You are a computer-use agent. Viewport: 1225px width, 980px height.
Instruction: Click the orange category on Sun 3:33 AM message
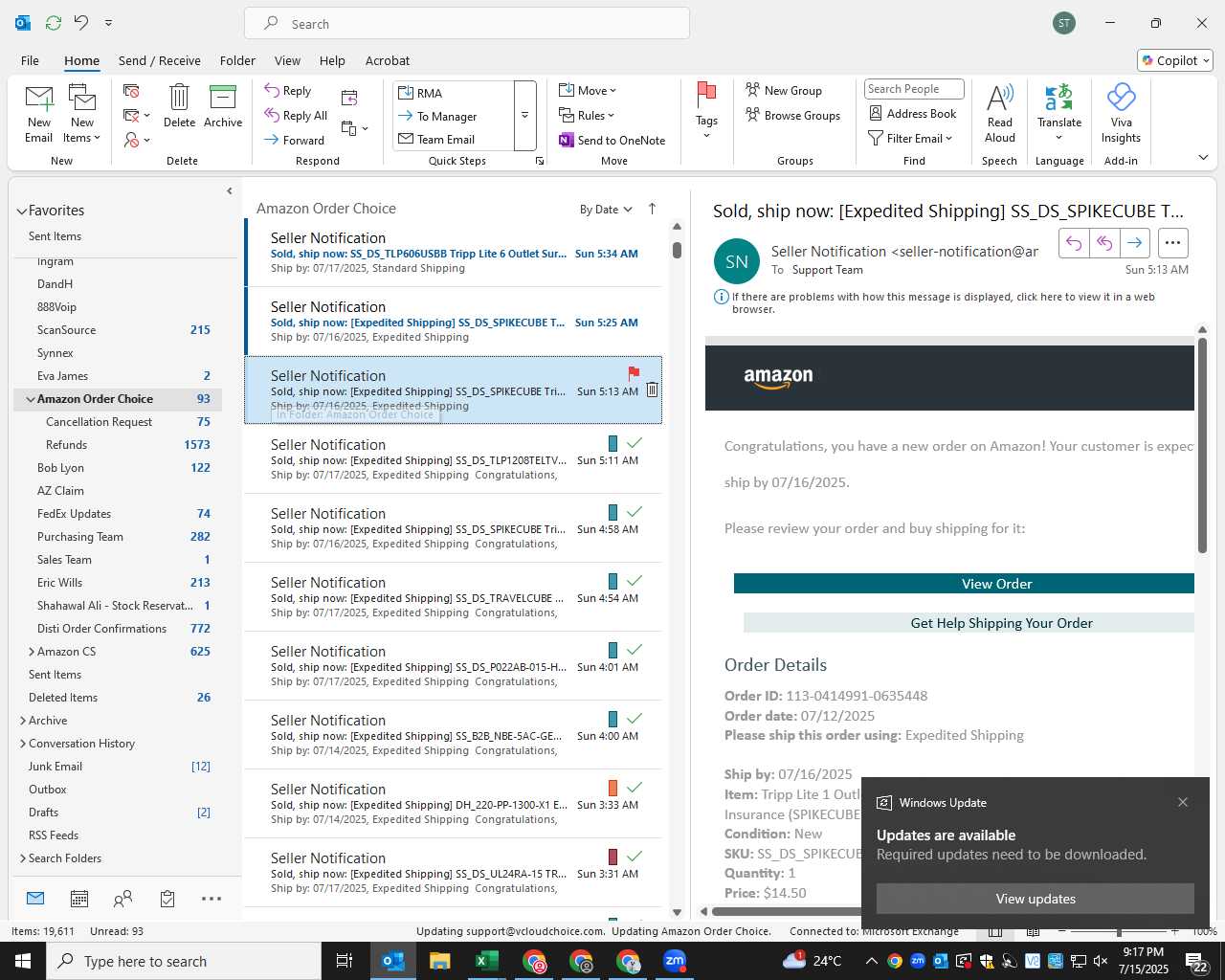click(613, 788)
